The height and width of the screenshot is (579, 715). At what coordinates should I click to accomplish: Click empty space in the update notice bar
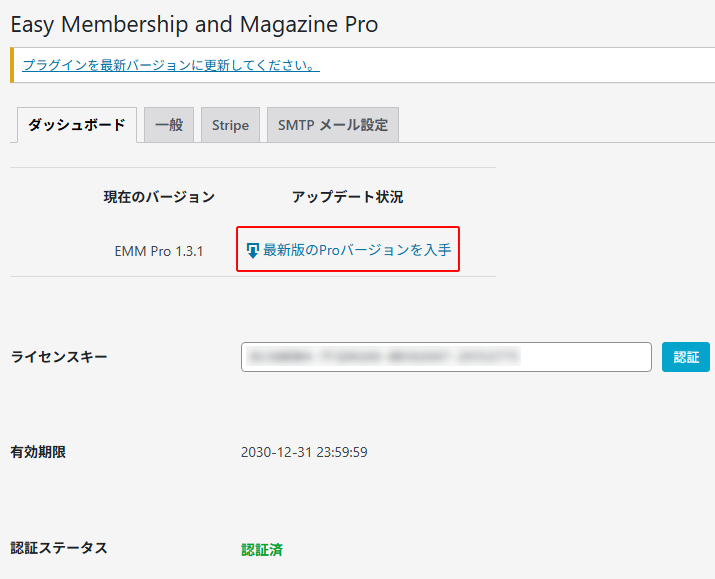[520, 65]
